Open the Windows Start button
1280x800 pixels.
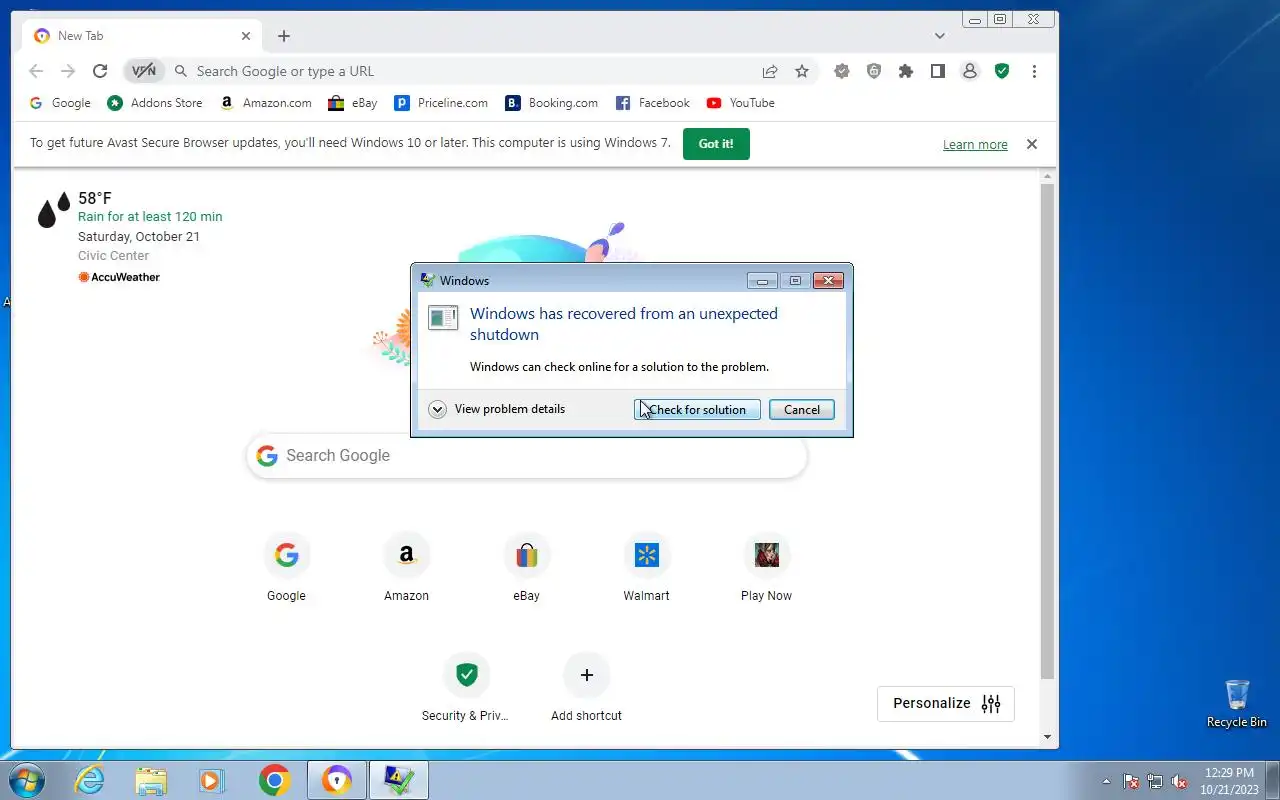(x=26, y=780)
